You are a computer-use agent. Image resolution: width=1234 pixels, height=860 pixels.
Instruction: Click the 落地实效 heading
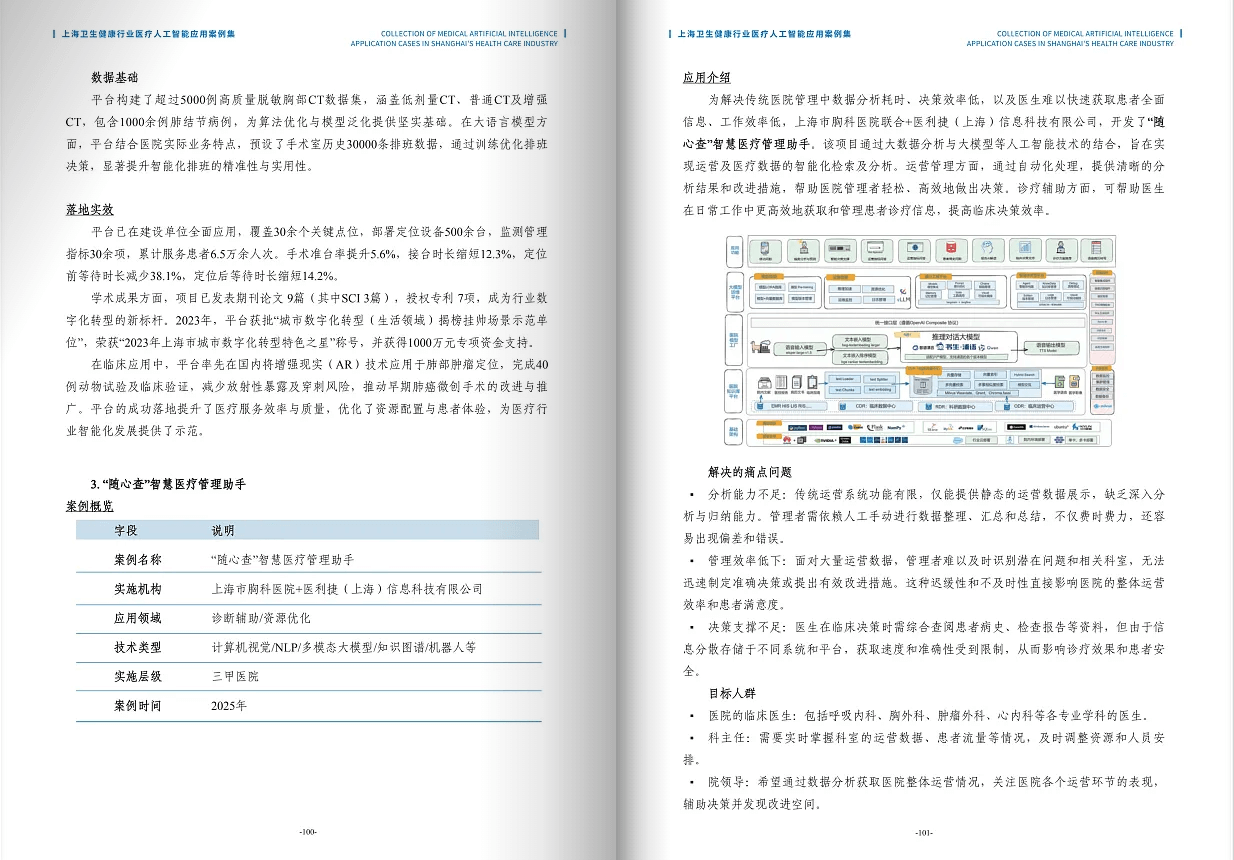point(90,209)
